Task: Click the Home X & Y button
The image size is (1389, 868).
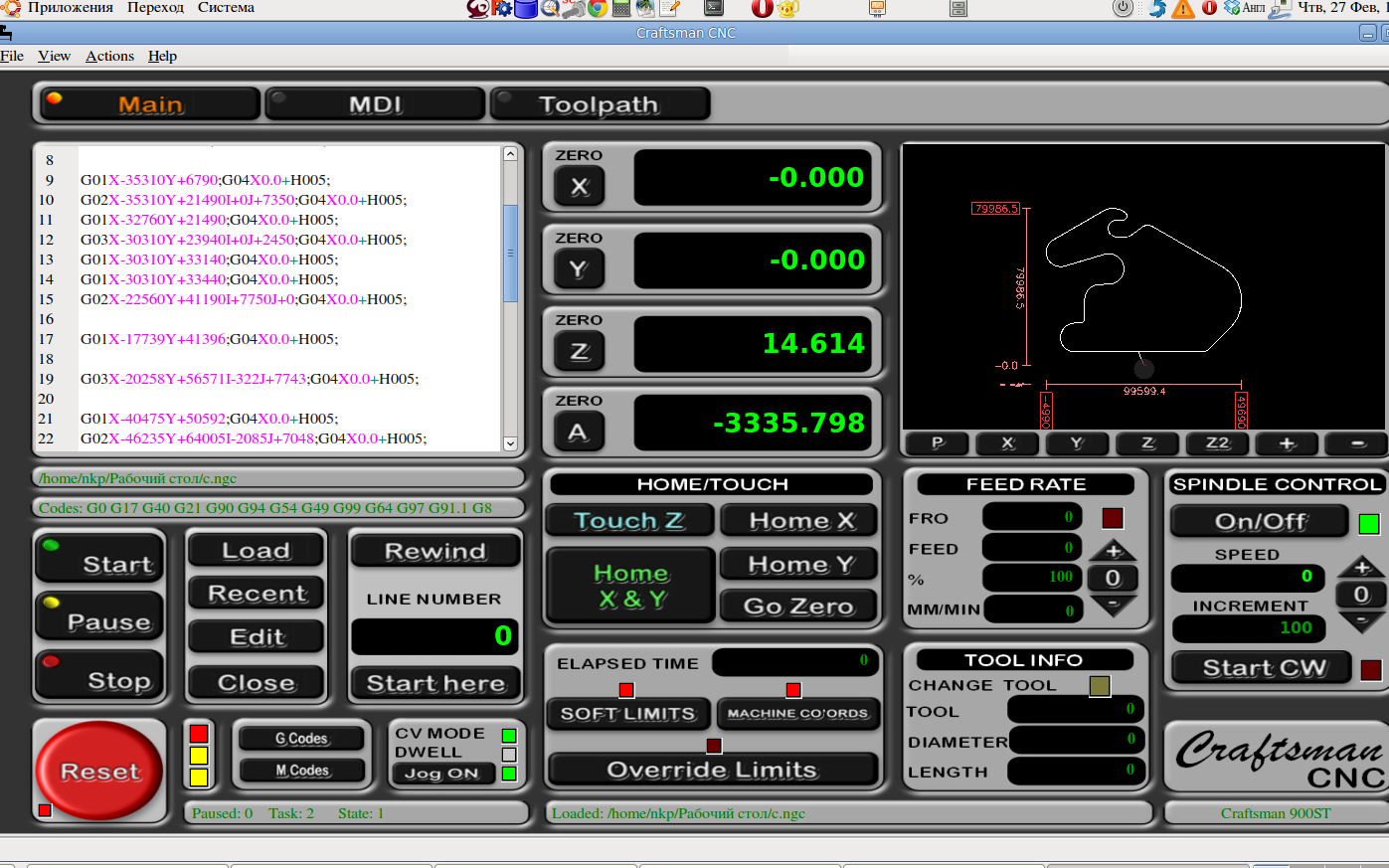Action: pyautogui.click(x=631, y=586)
